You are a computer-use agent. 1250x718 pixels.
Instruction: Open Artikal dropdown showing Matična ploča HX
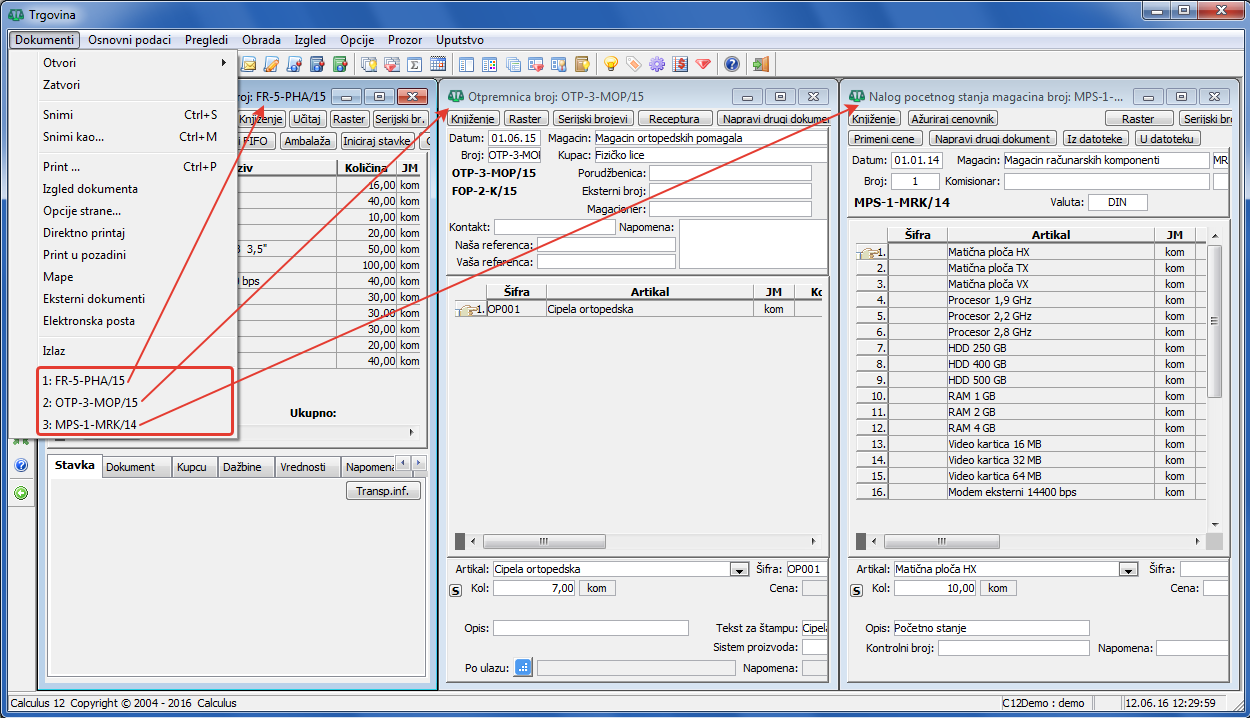[x=1128, y=569]
